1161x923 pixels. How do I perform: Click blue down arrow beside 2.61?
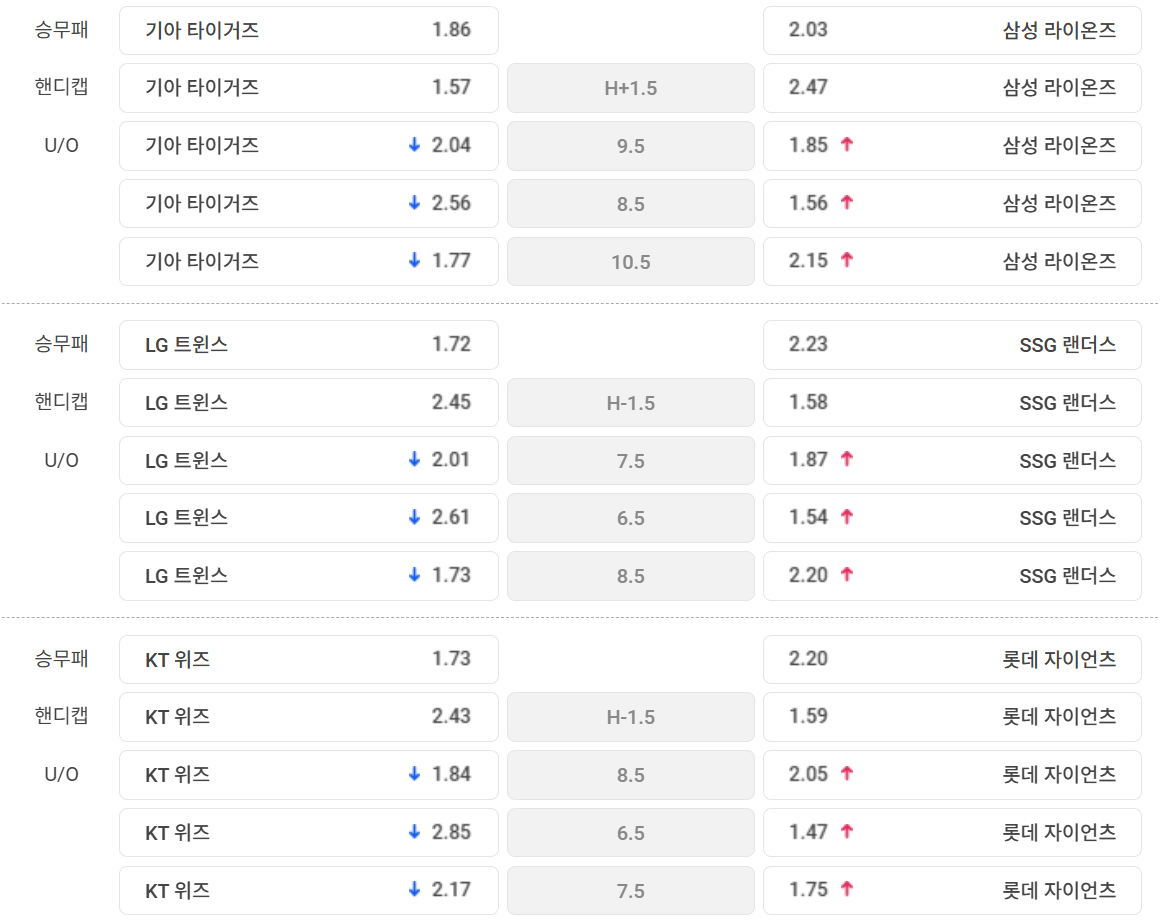point(415,517)
